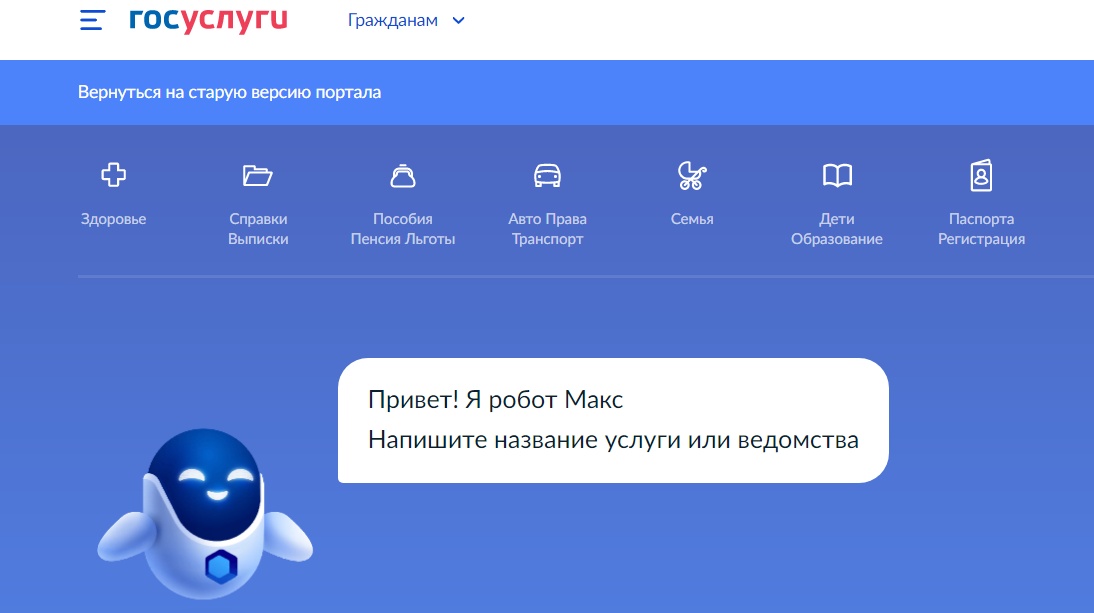Screen dimensions: 1094x613
Task: Click the passport icon for Паспорта
Action: (x=981, y=177)
